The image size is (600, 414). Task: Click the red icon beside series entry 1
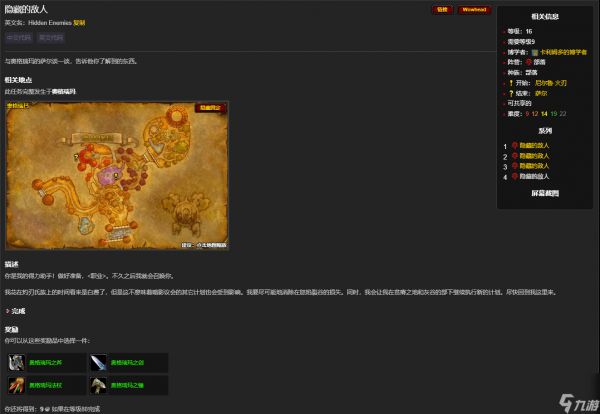tap(515, 145)
